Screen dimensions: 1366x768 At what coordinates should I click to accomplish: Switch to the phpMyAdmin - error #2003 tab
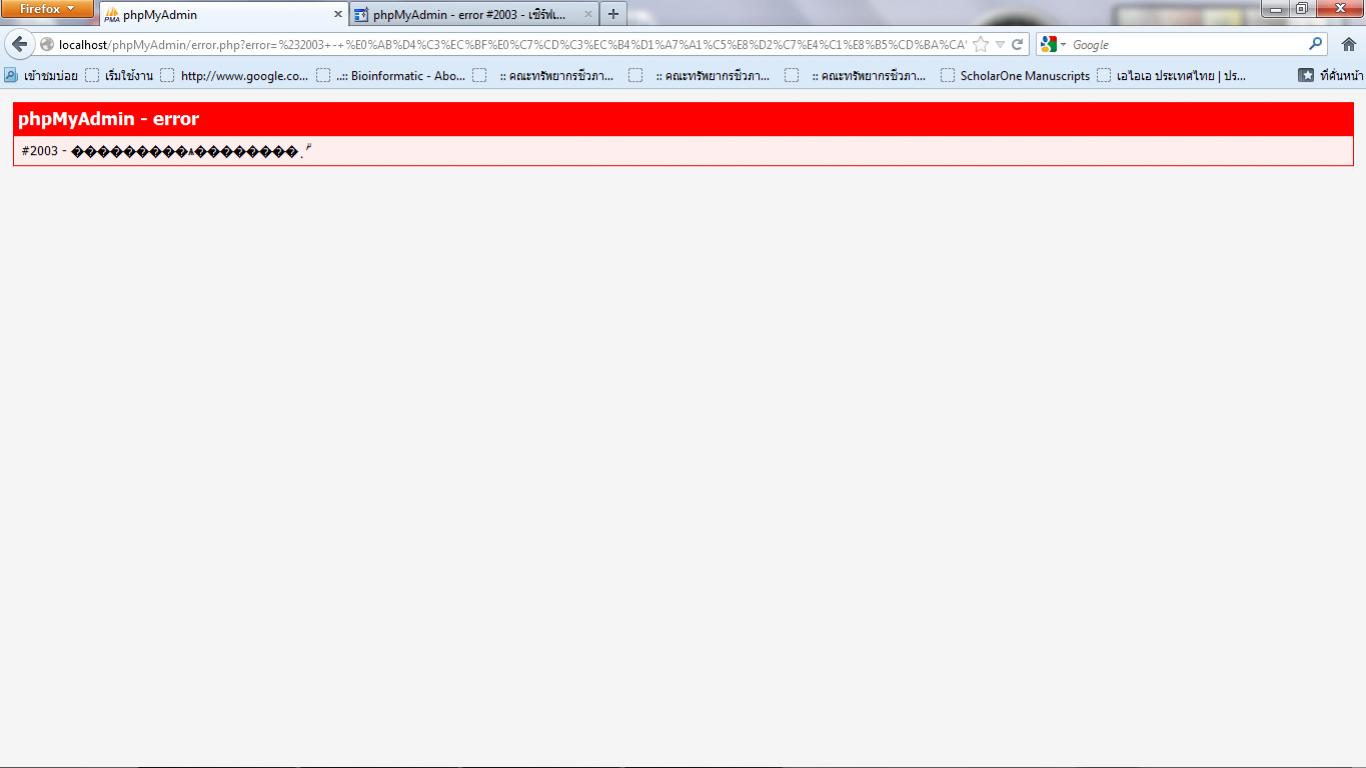click(x=475, y=15)
